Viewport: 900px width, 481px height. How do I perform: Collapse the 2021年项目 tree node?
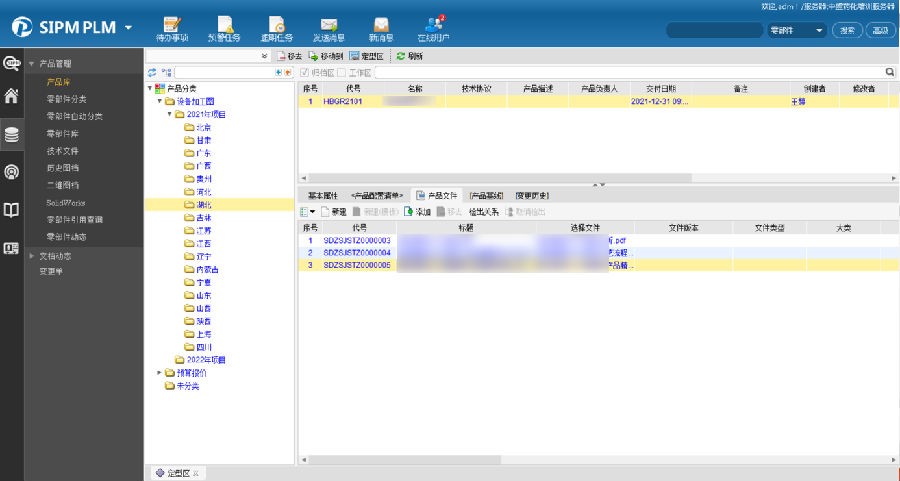click(x=170, y=114)
